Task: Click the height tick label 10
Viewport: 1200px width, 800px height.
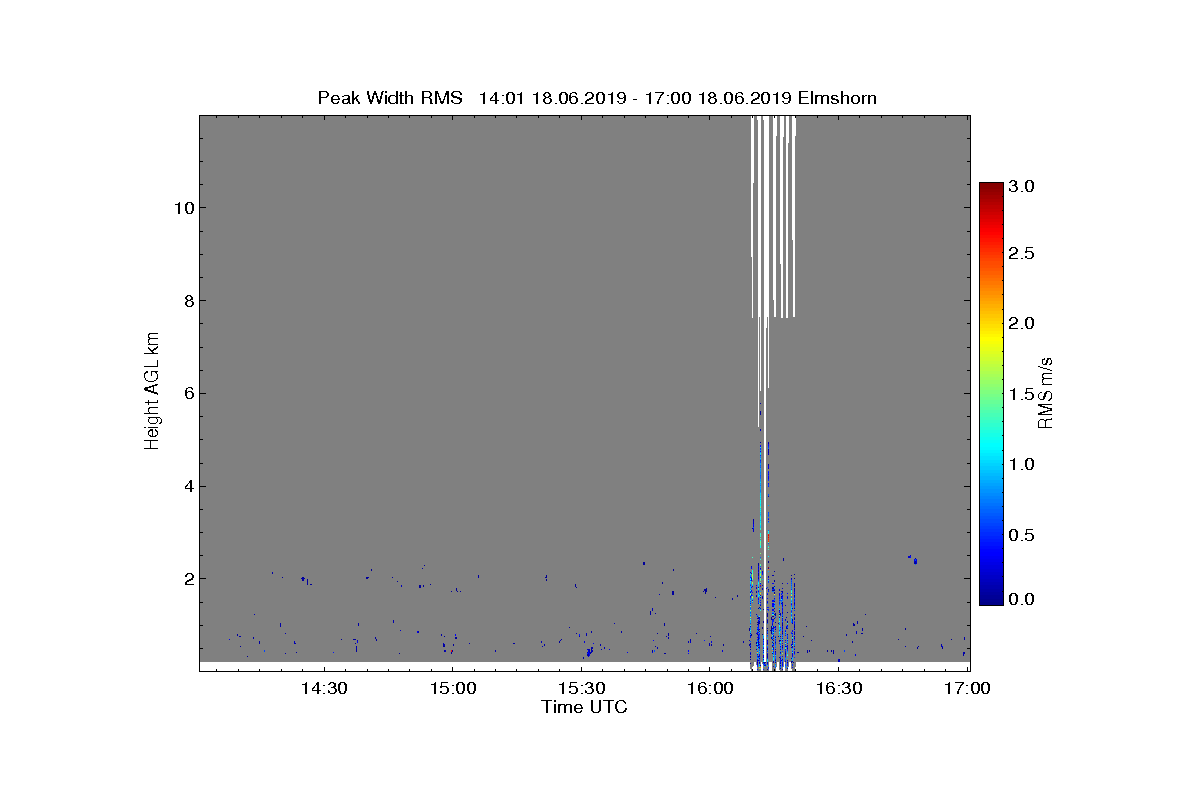Action: point(182,208)
